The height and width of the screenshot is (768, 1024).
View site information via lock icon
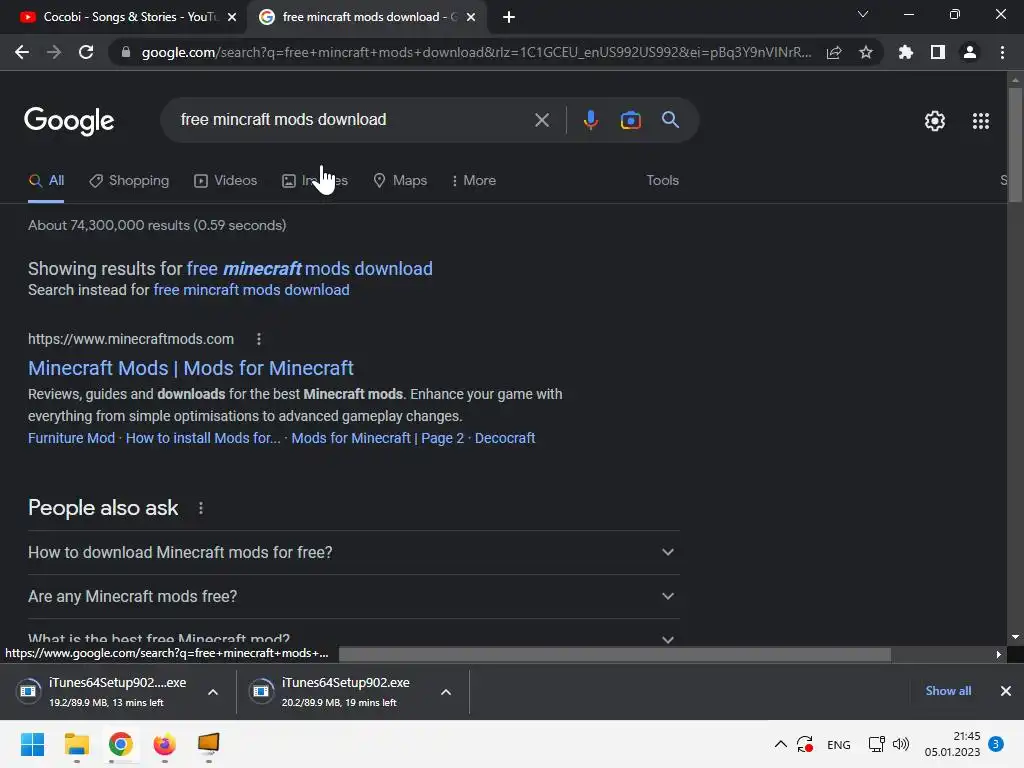126,52
